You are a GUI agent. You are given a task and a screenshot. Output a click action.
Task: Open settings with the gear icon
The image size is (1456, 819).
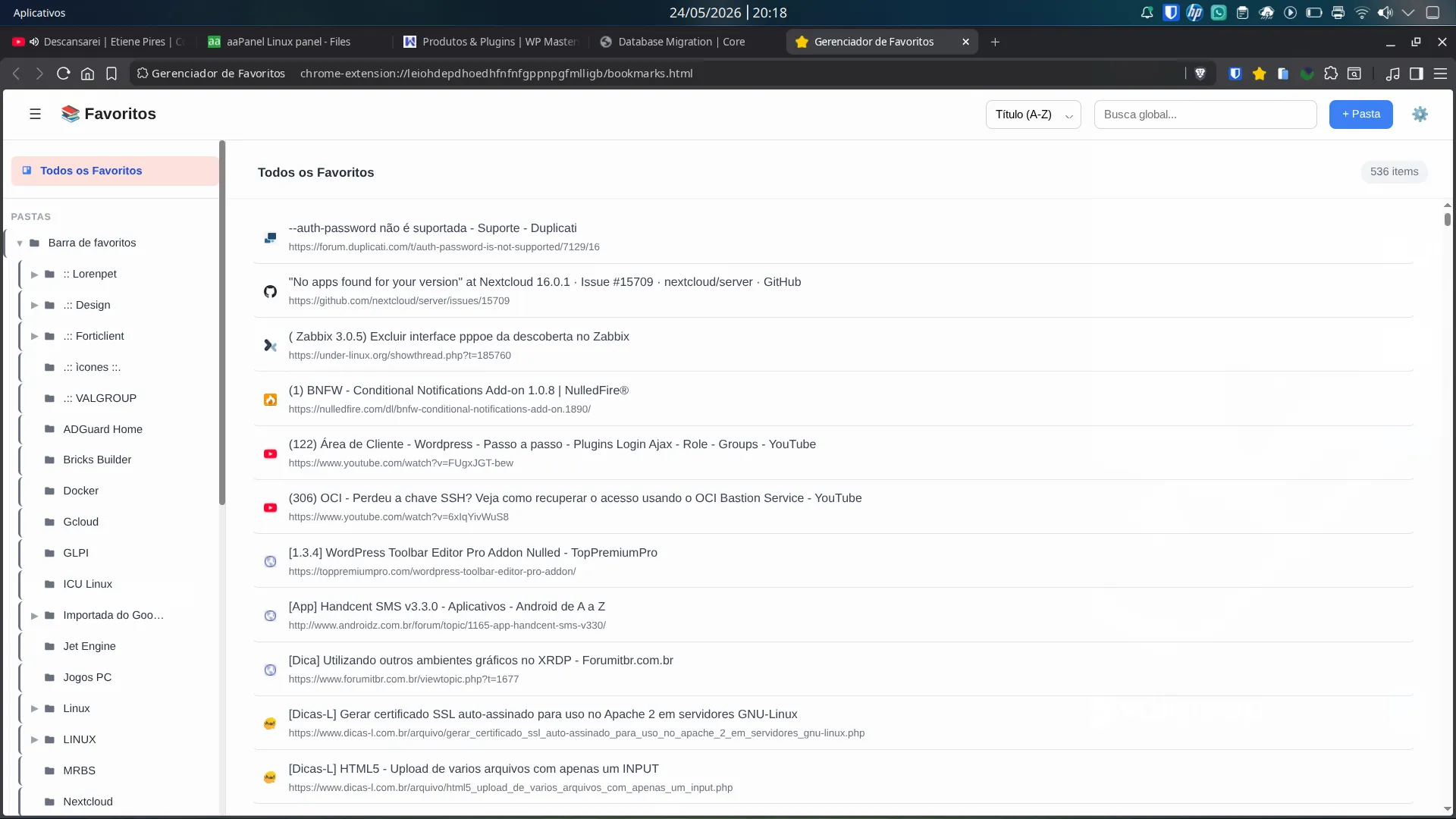click(1420, 115)
